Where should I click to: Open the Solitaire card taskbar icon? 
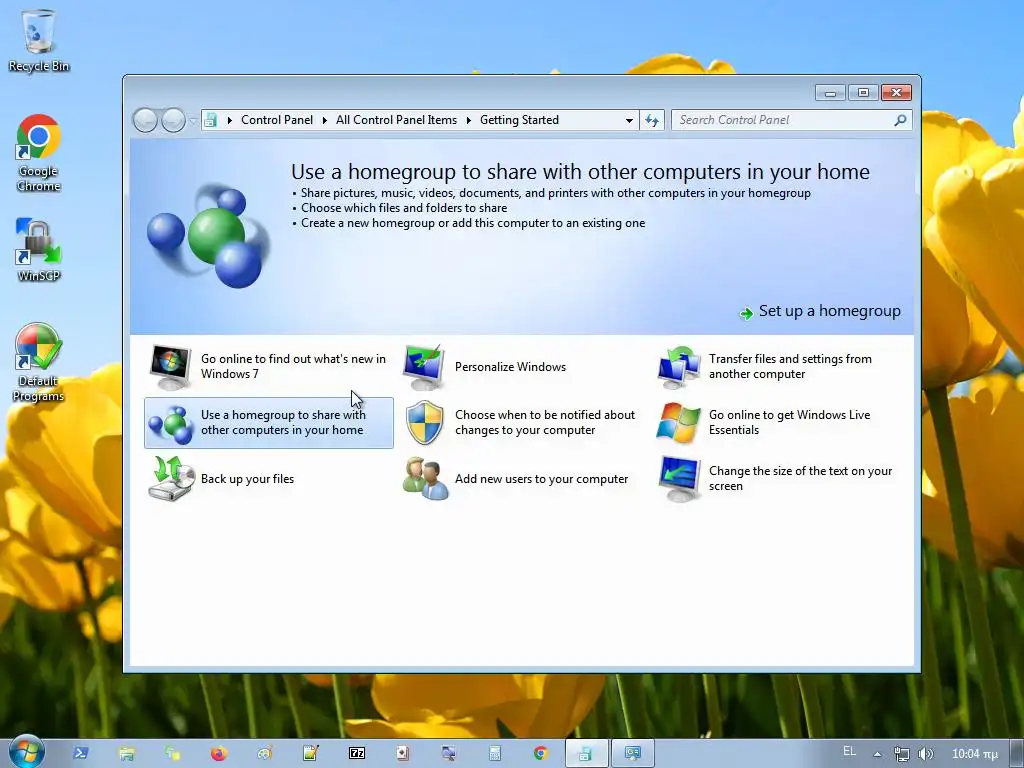click(x=402, y=753)
